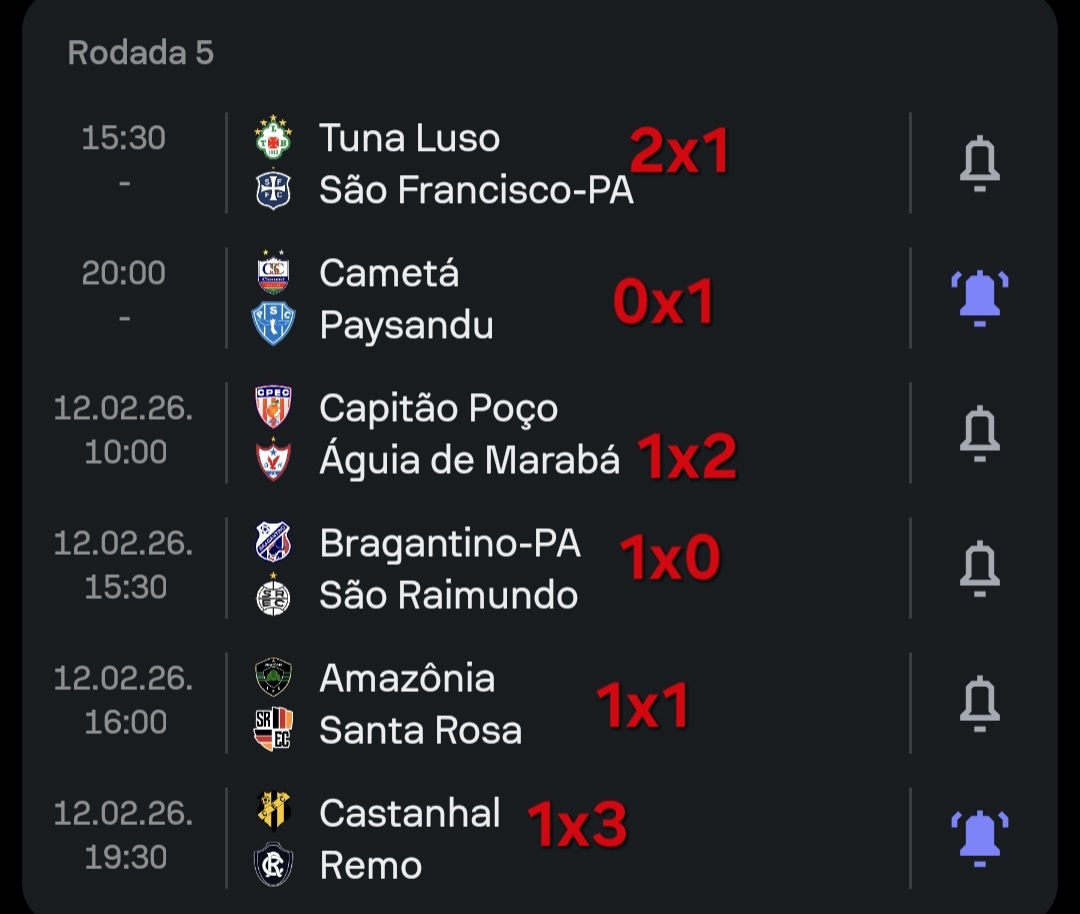
Task: Disable the alert bell for Cametá vs Paysandu
Action: point(979,298)
